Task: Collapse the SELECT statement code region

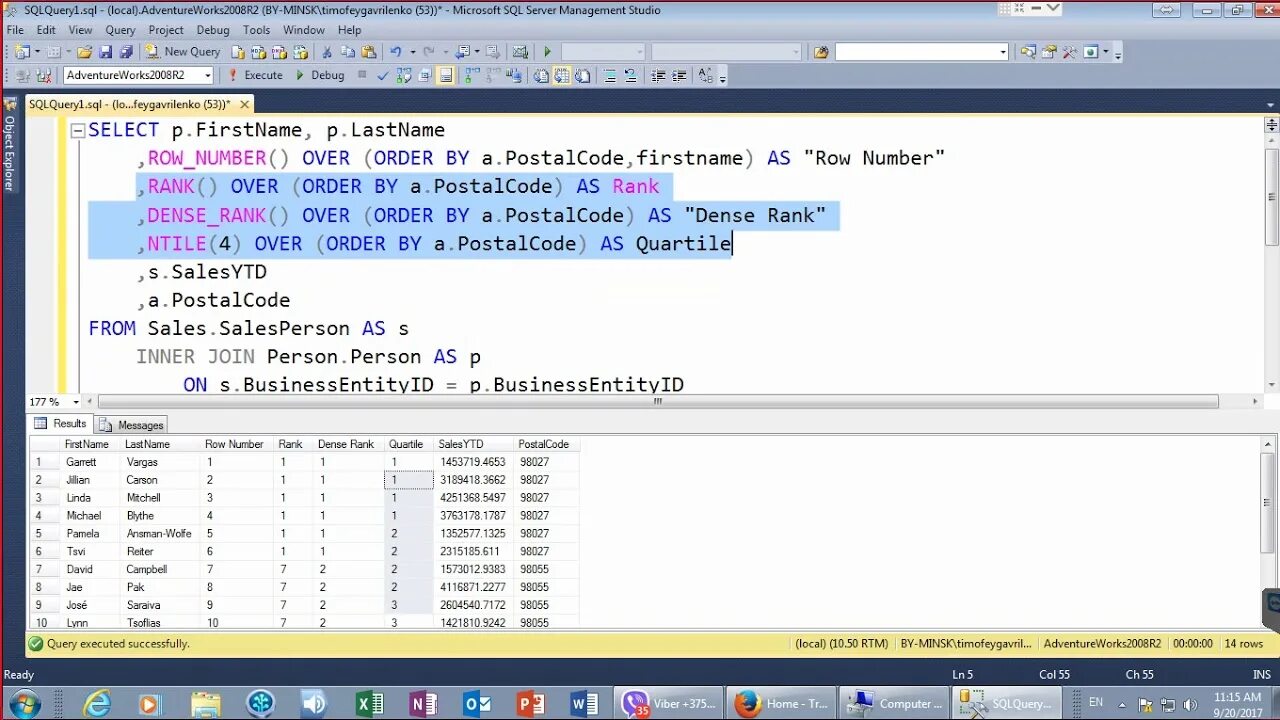Action: [79, 129]
